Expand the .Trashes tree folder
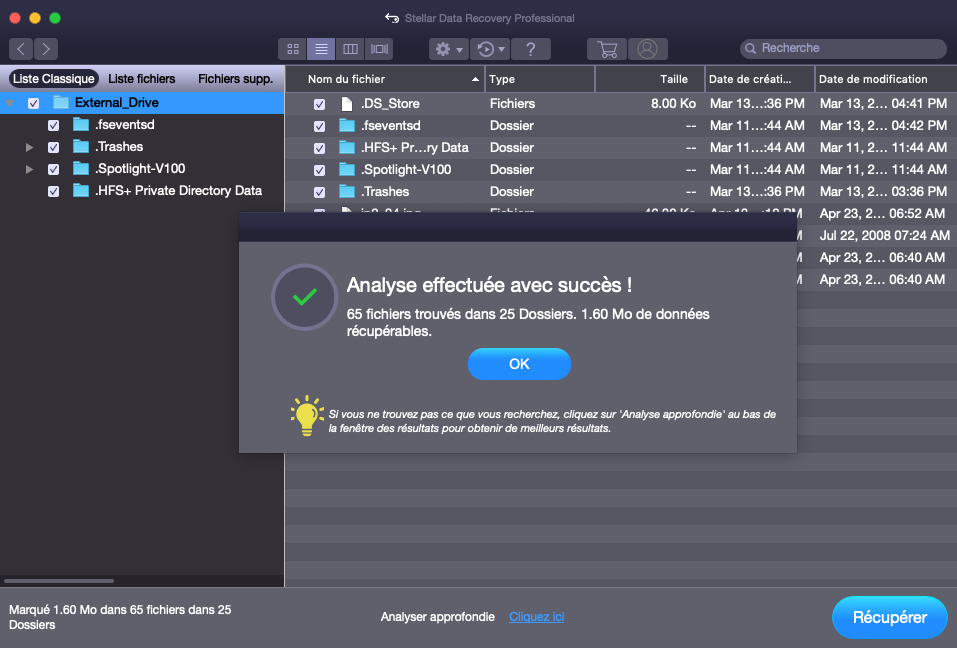 29,147
